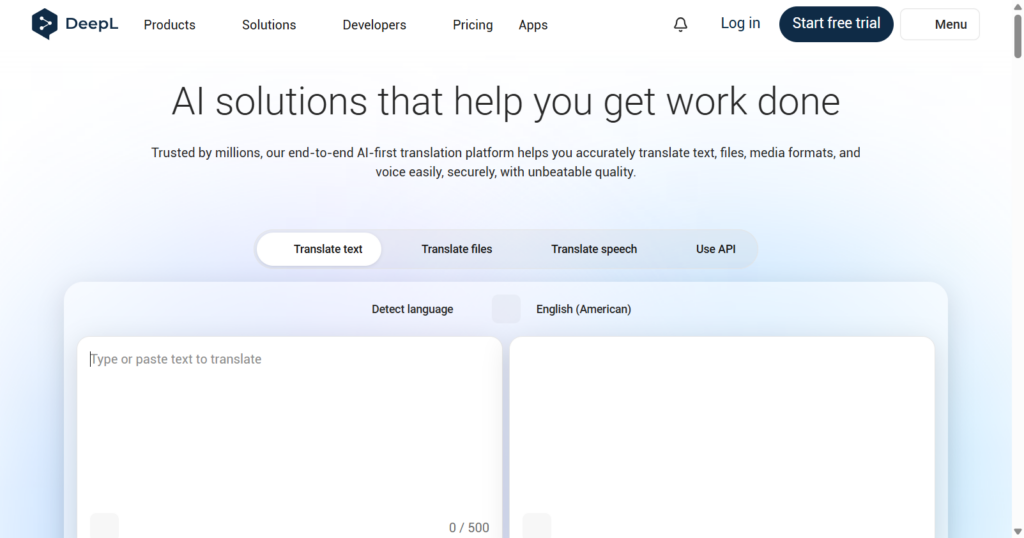
Task: Switch to the Translate files tab
Action: 456,249
